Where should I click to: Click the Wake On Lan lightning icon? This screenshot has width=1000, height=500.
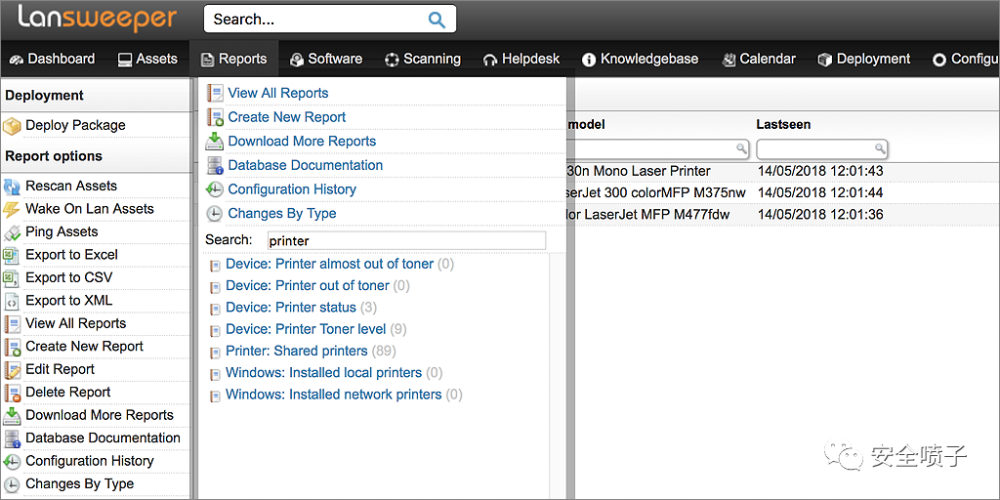12,210
